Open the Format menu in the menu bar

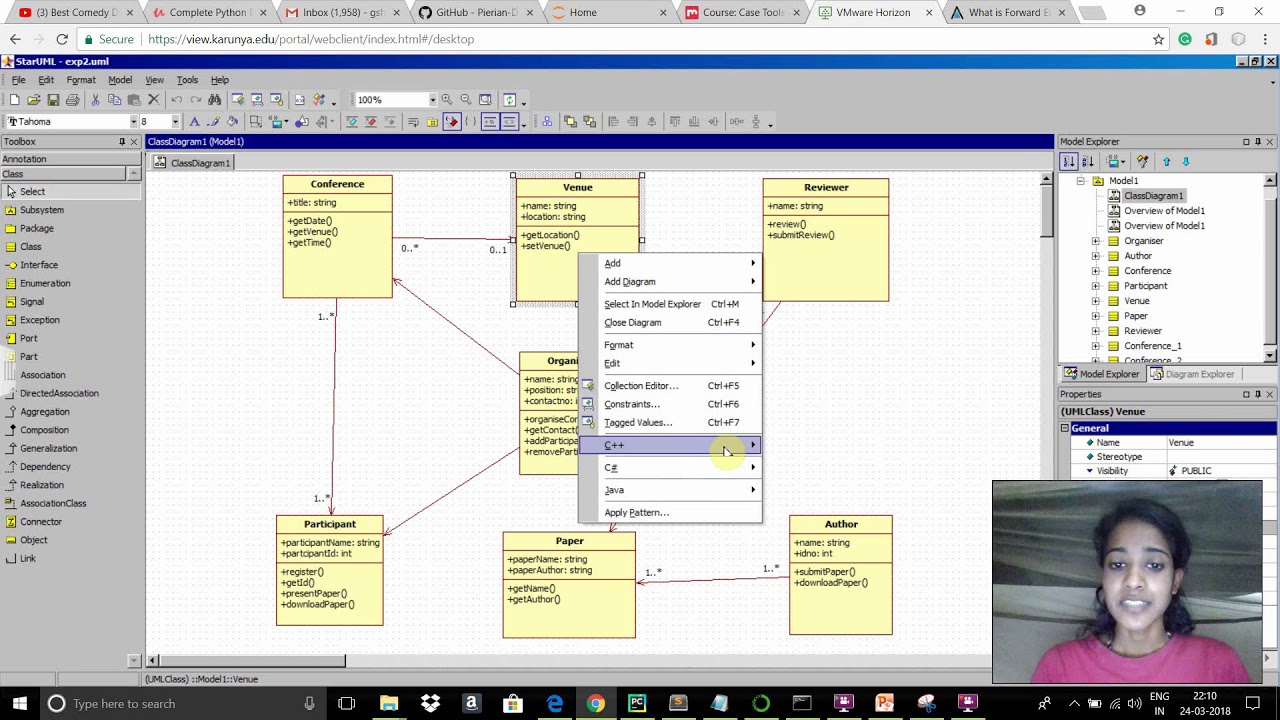coord(81,80)
